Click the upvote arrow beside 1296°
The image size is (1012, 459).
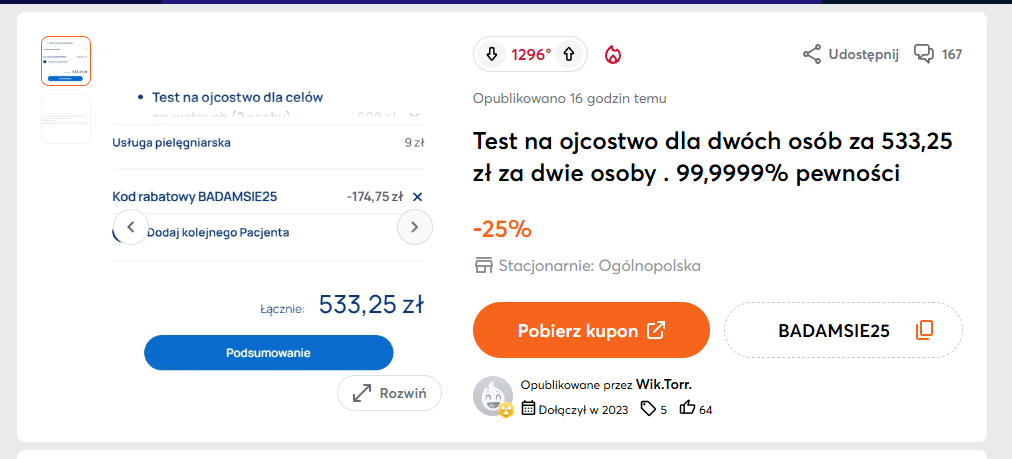tap(569, 55)
